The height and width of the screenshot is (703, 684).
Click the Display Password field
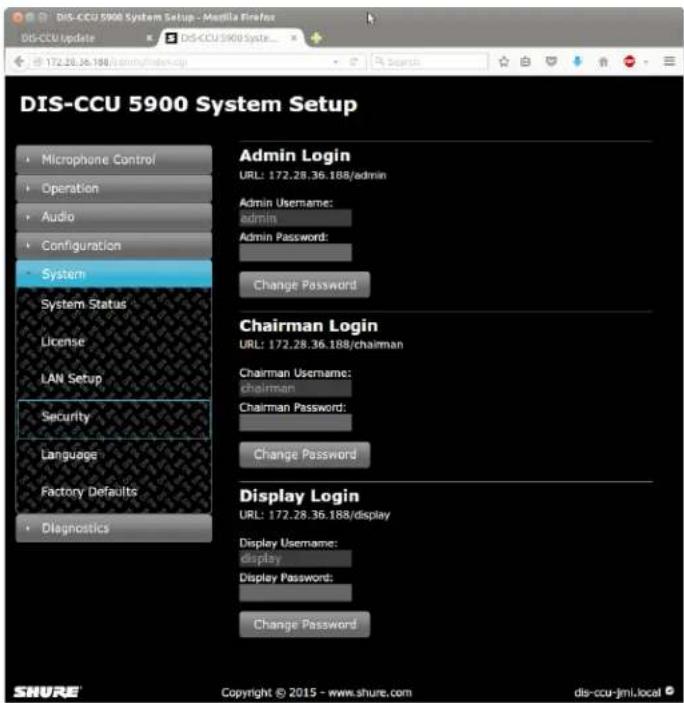tap(295, 593)
